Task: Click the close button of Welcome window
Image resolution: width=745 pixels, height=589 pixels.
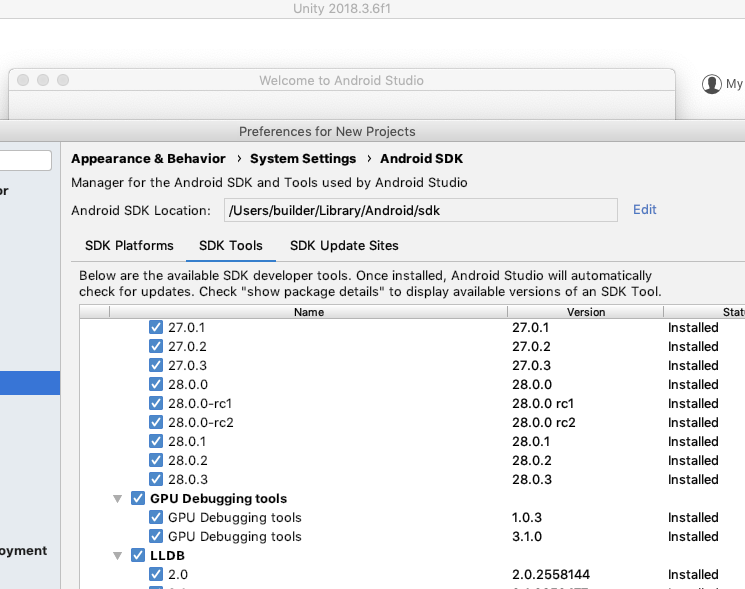Action: (x=23, y=80)
